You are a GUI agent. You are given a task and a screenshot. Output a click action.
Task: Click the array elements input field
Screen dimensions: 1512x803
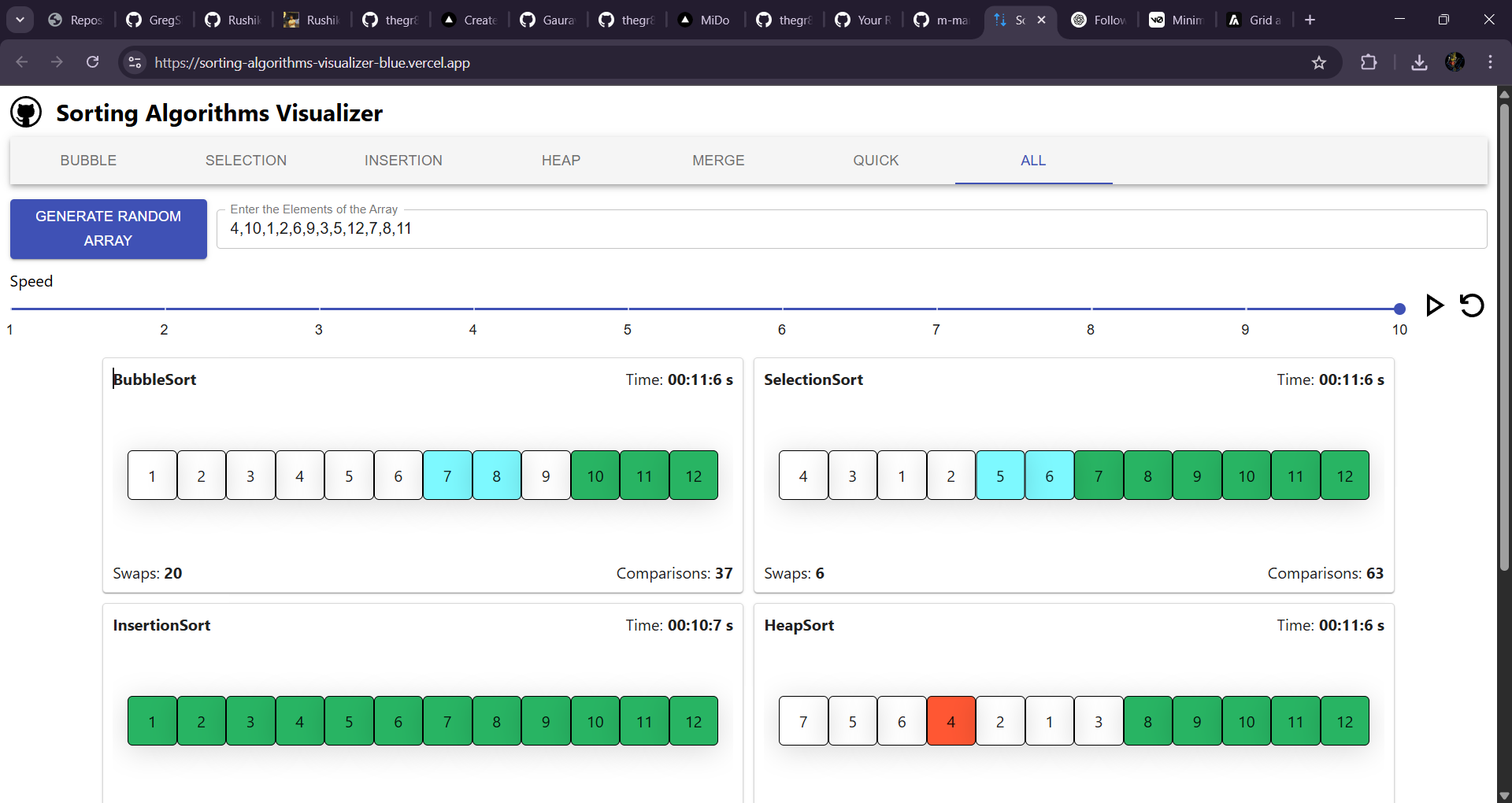tap(850, 229)
